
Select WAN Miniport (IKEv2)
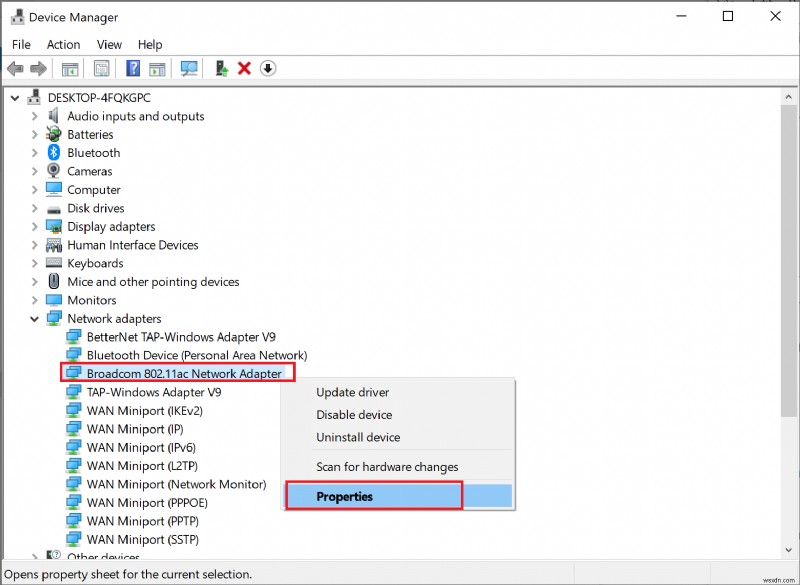(x=144, y=410)
